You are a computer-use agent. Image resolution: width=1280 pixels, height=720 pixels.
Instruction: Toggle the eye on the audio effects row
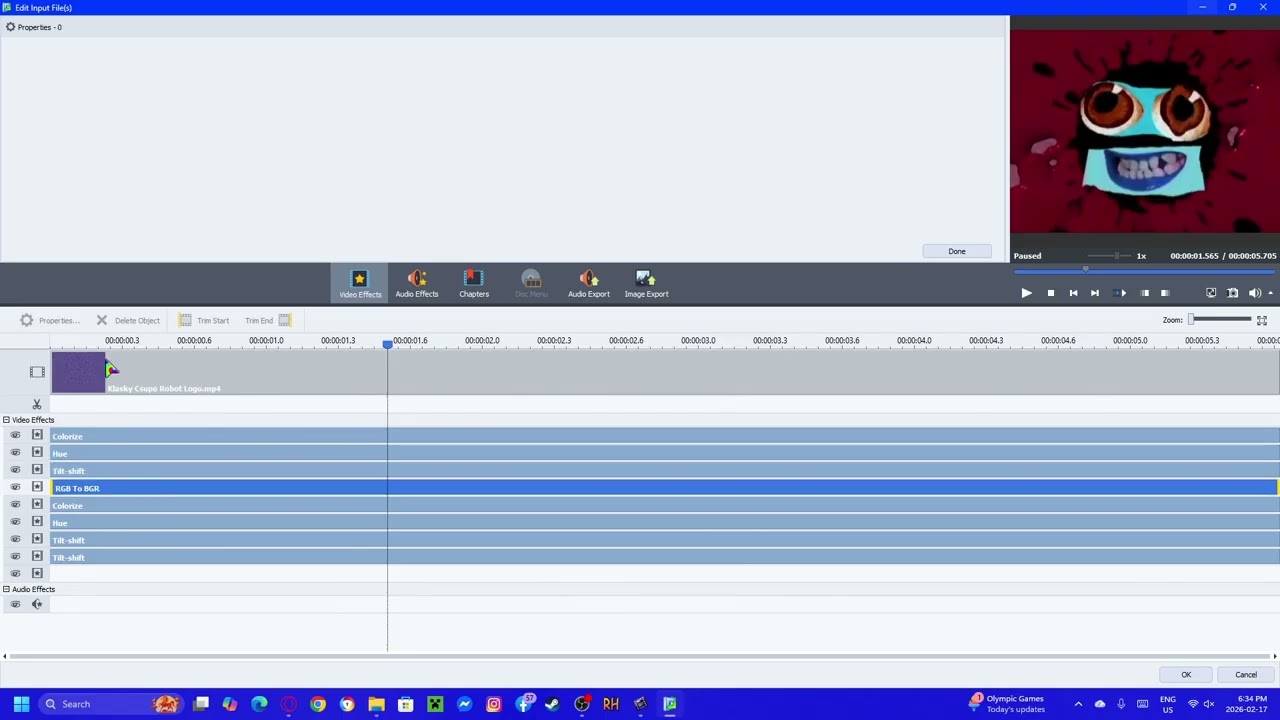pyautogui.click(x=15, y=604)
